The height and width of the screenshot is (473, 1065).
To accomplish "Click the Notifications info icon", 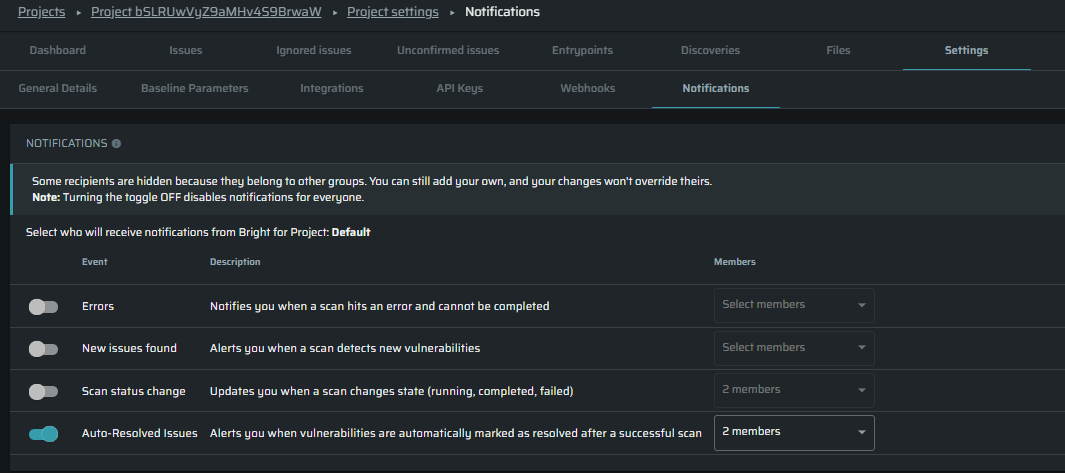I will [x=117, y=144].
